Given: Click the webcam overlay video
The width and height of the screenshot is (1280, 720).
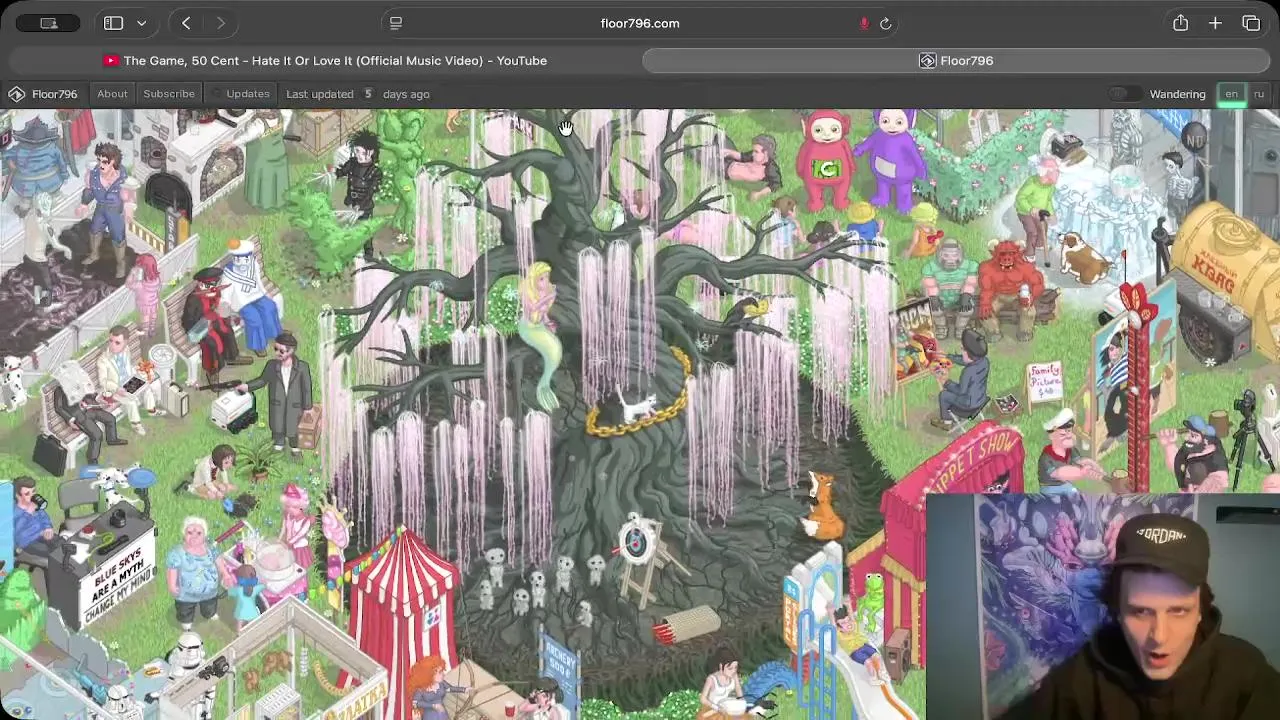Looking at the screenshot, I should click(x=1102, y=606).
